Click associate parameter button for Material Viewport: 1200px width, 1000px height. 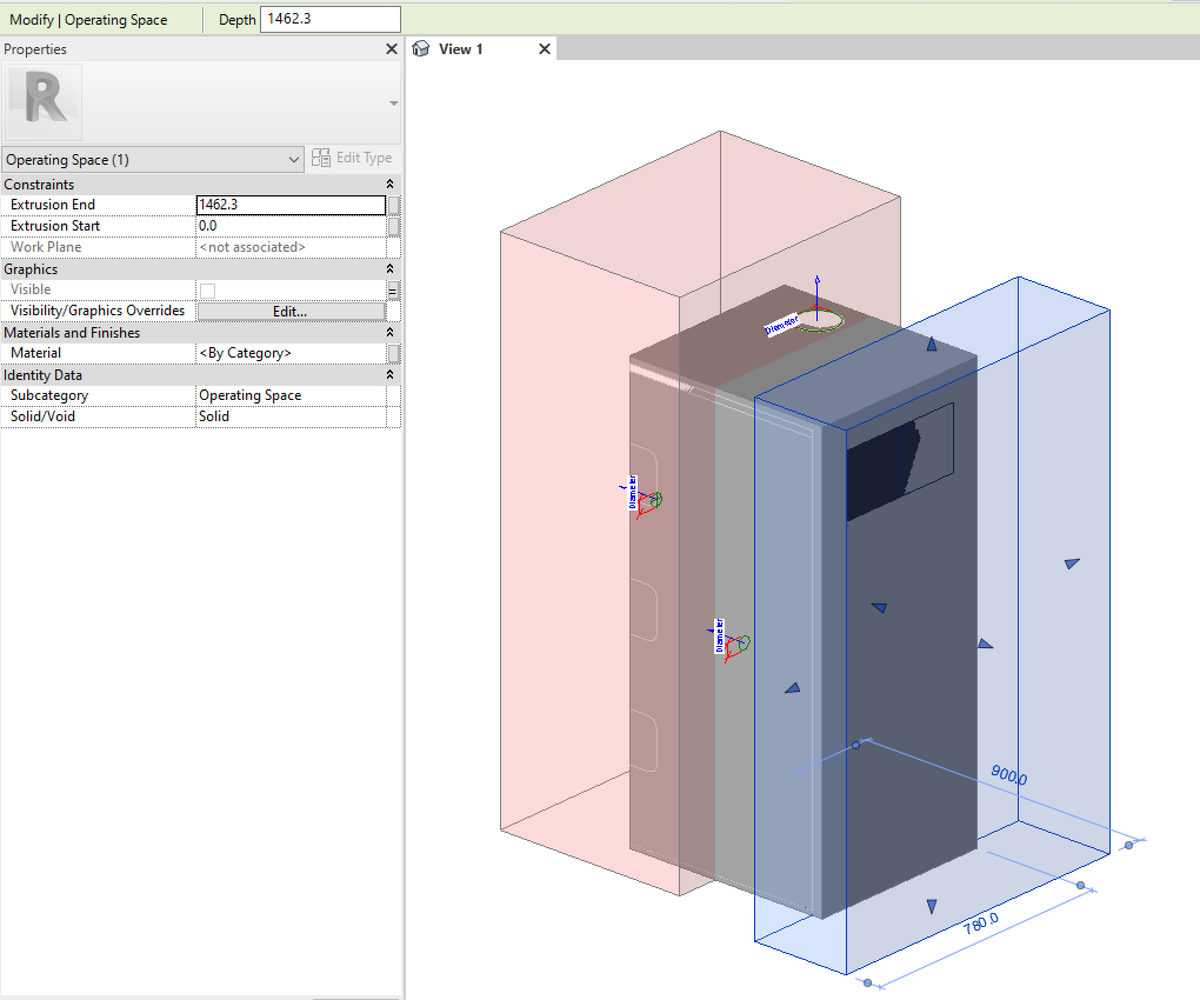394,353
